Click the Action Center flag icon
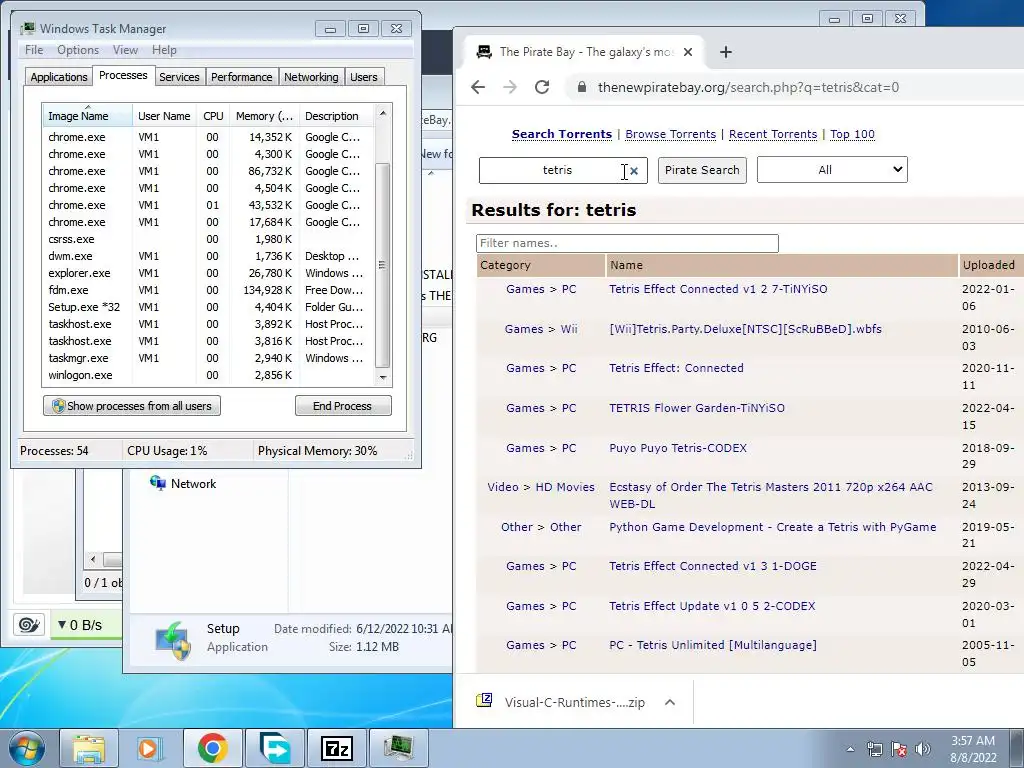The height and width of the screenshot is (768, 1024). pos(899,749)
